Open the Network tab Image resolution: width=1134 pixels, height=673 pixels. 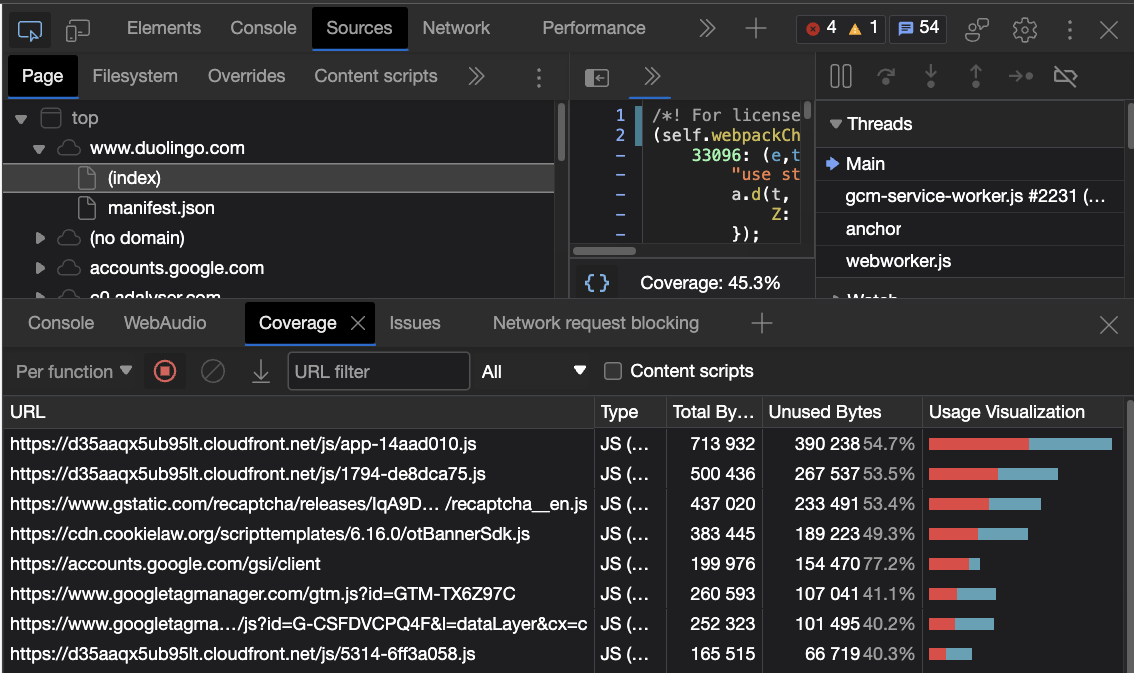coord(456,28)
